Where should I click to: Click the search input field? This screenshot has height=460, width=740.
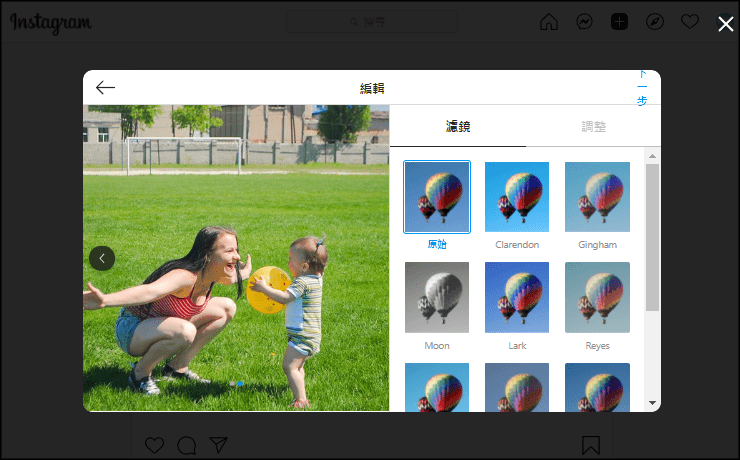click(x=372, y=22)
